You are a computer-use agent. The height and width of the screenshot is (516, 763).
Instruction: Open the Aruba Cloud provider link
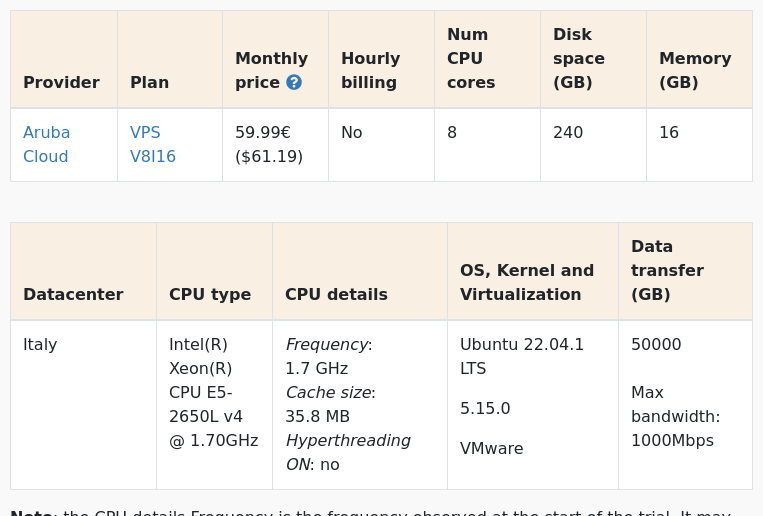click(46, 144)
